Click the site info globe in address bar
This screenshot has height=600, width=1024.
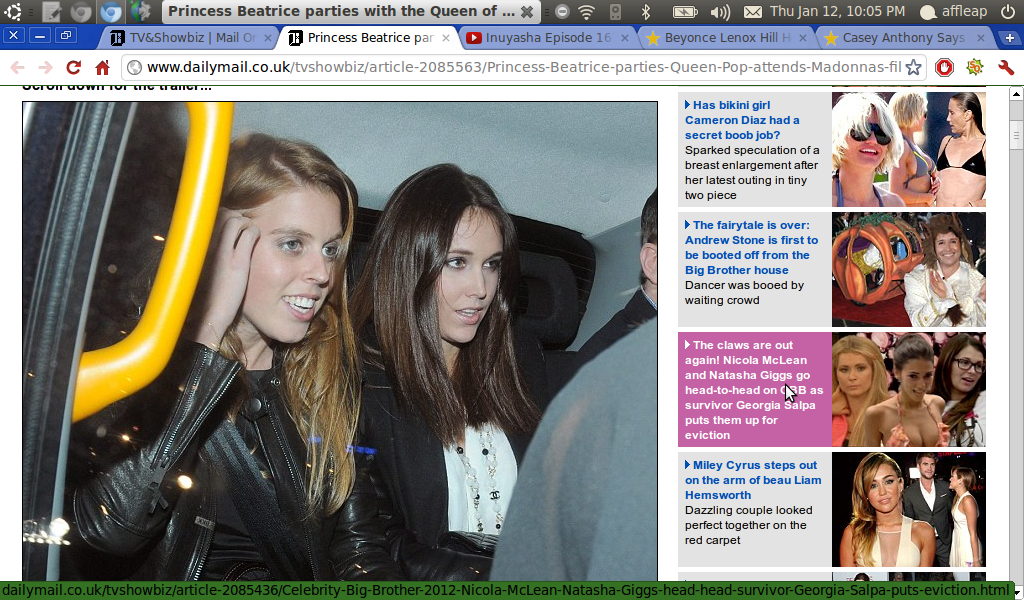(x=134, y=67)
